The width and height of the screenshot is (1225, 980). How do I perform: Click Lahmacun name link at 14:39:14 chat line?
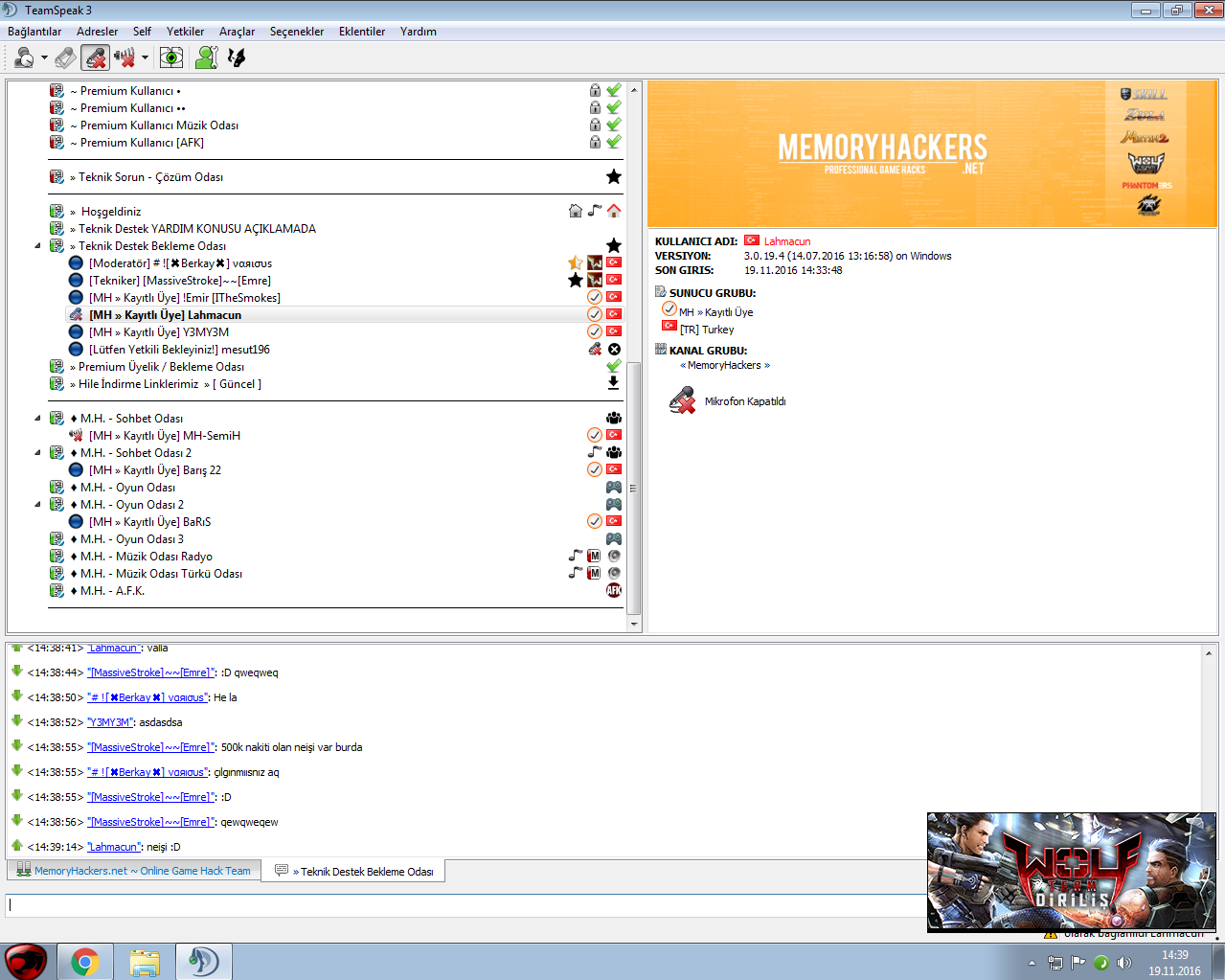(114, 847)
